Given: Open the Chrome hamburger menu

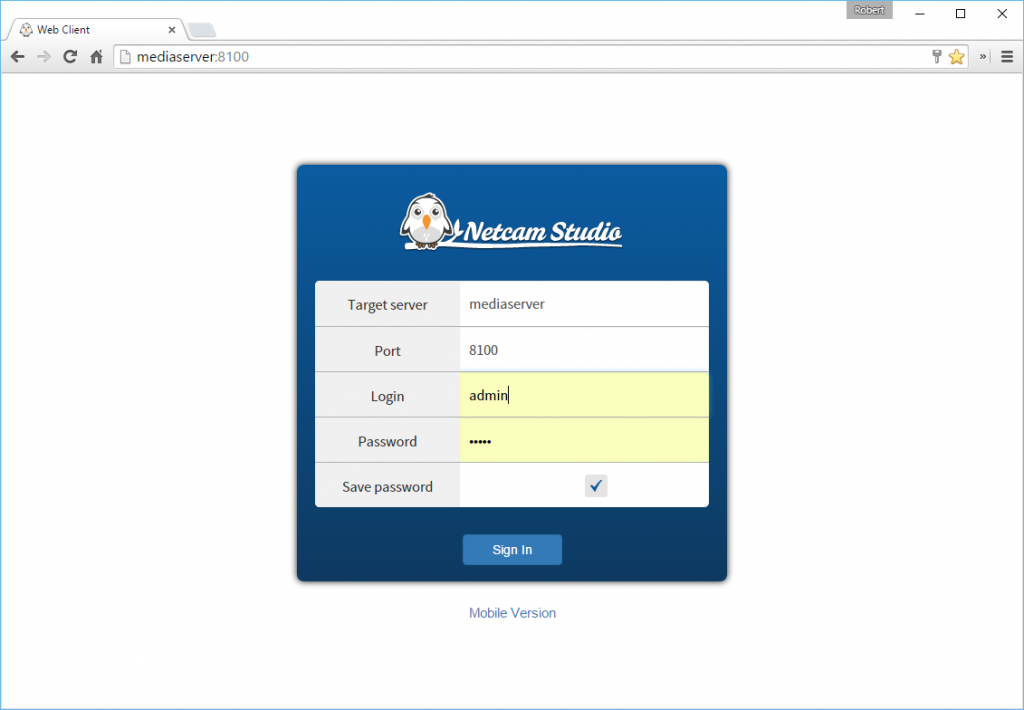Looking at the screenshot, I should (x=1007, y=56).
